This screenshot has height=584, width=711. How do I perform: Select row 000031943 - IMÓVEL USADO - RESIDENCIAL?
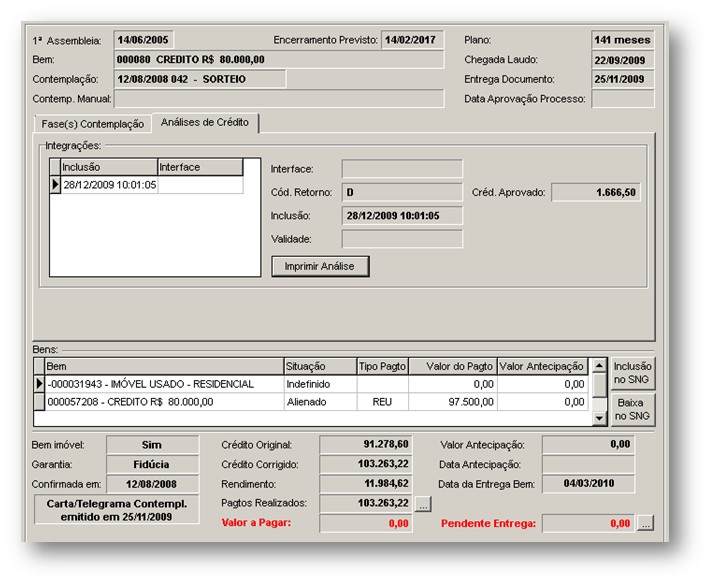311,384
